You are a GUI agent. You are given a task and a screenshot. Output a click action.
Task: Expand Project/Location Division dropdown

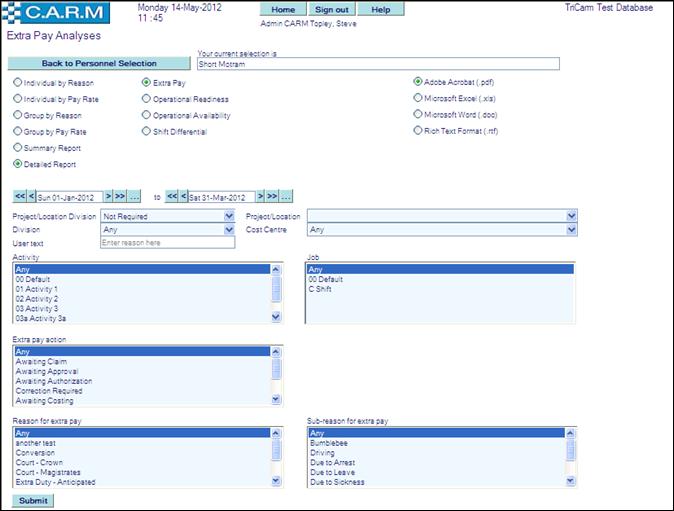tap(229, 215)
